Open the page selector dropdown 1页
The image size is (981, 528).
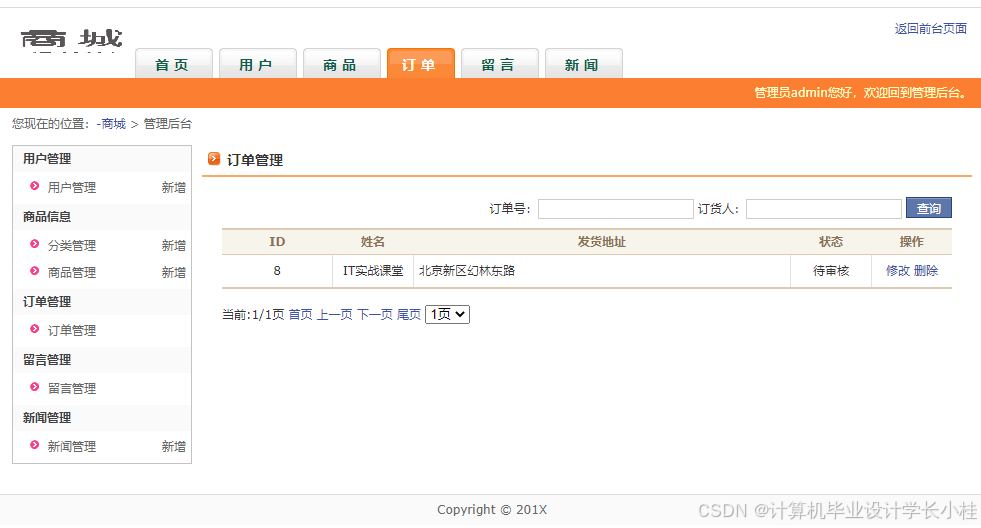(x=447, y=314)
